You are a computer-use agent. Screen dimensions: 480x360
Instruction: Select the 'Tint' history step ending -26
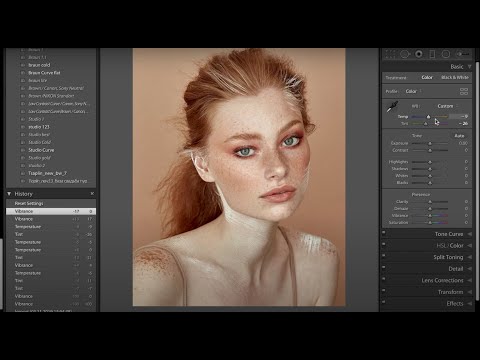tap(51, 234)
